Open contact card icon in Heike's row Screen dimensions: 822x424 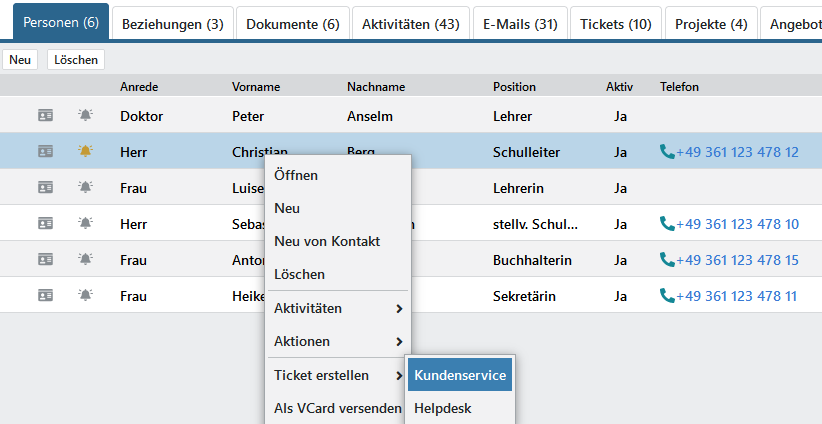pyautogui.click(x=45, y=296)
